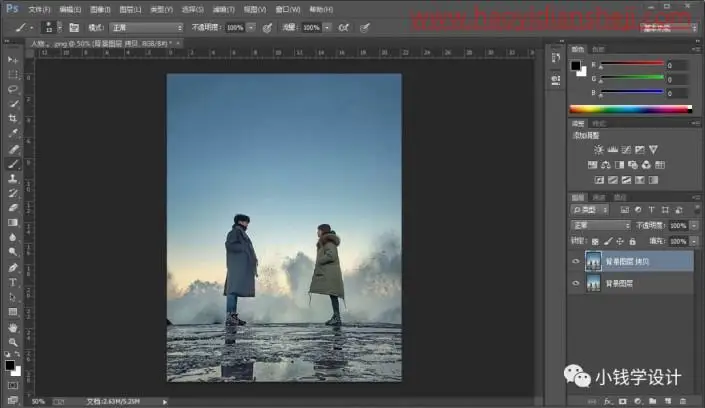Select the Rectangular Marquee tool

(x=13, y=74)
